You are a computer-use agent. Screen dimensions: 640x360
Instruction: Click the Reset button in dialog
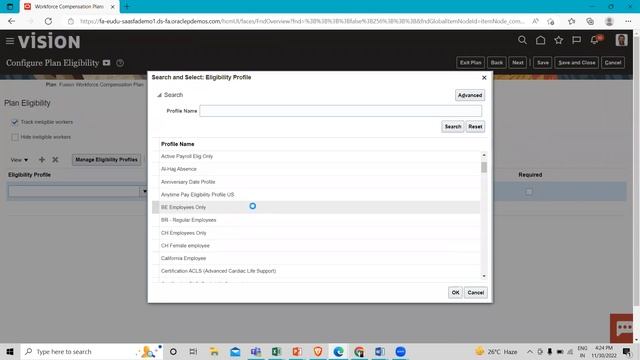click(x=475, y=127)
